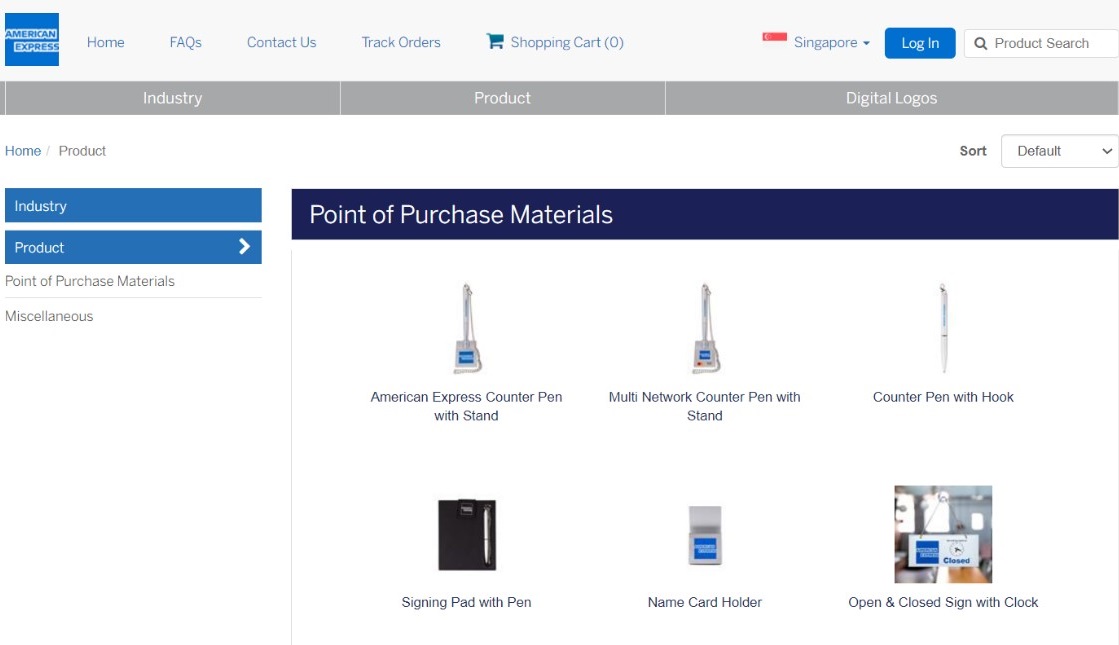Click the chevron arrow on Product sidebar
The image size is (1119, 645).
[x=244, y=247]
